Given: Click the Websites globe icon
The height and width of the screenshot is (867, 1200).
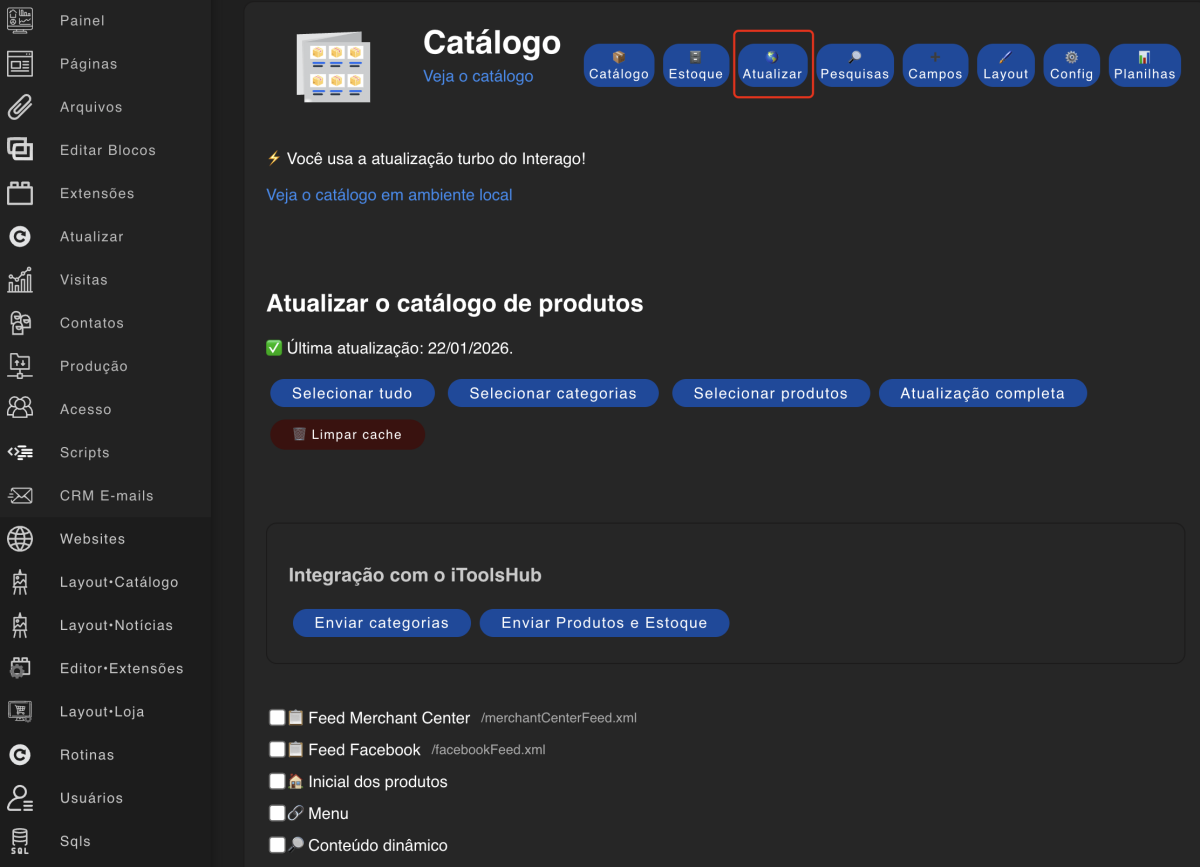Looking at the screenshot, I should [20, 538].
